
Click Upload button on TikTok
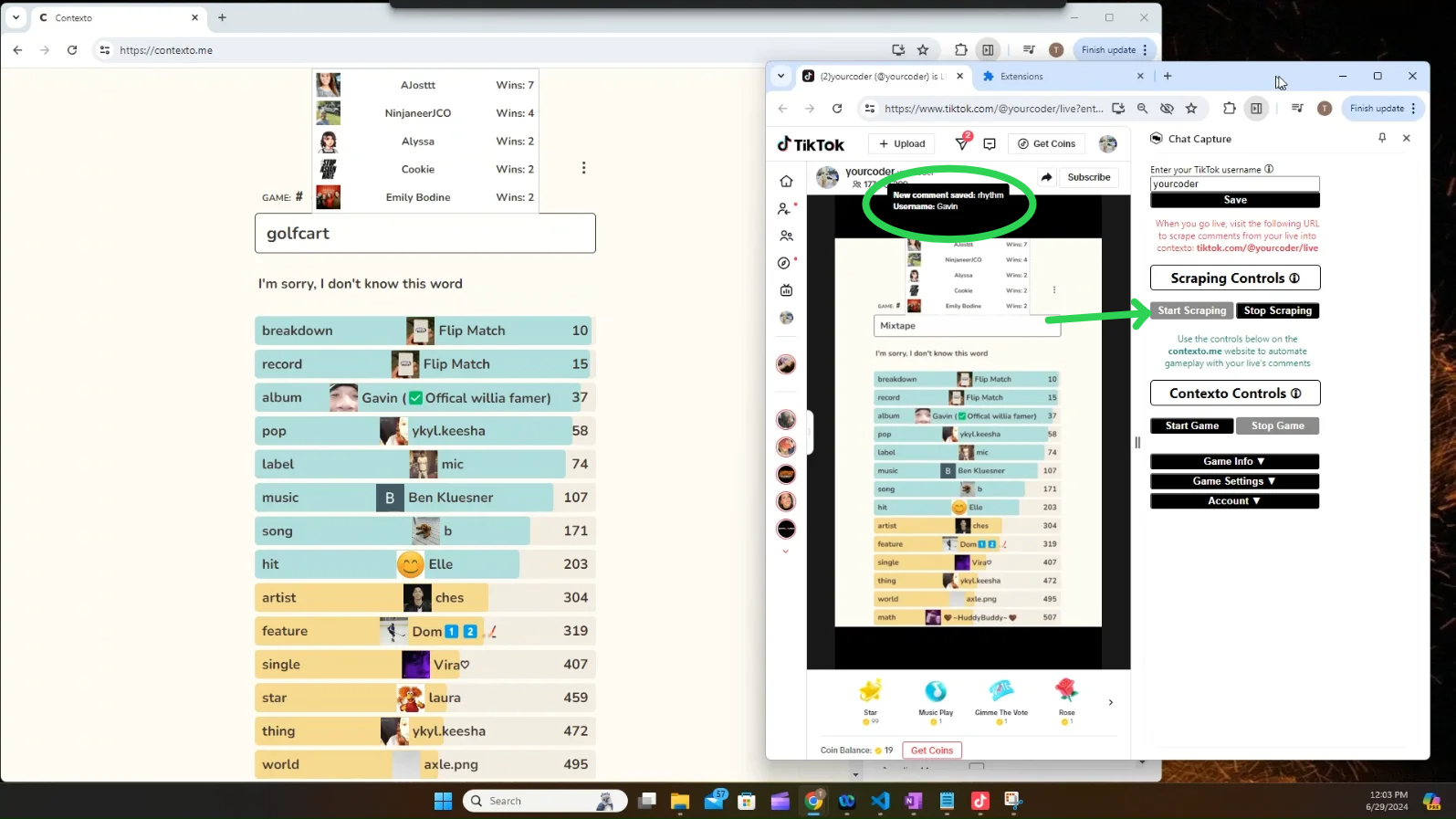pyautogui.click(x=902, y=143)
